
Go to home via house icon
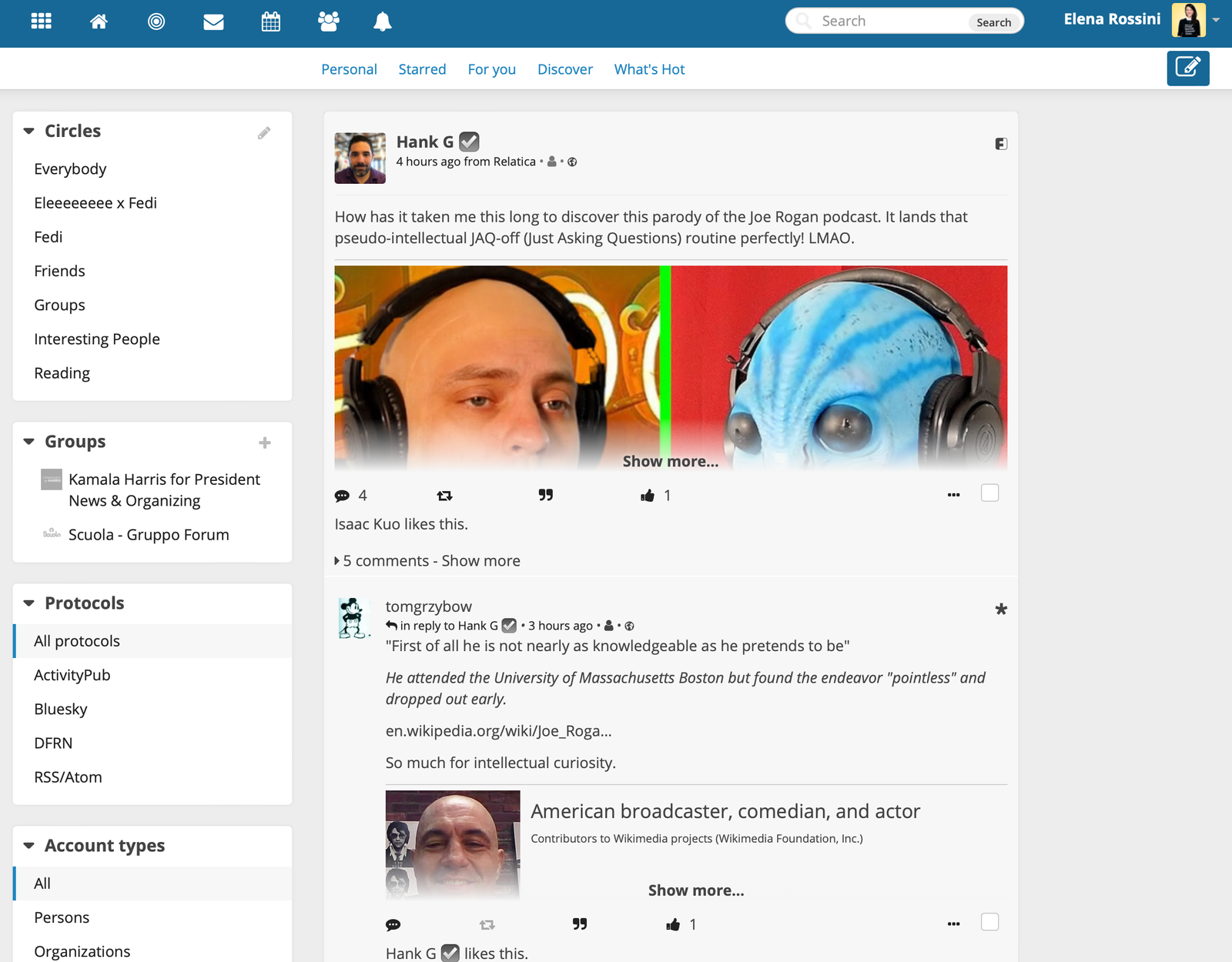coord(99,22)
